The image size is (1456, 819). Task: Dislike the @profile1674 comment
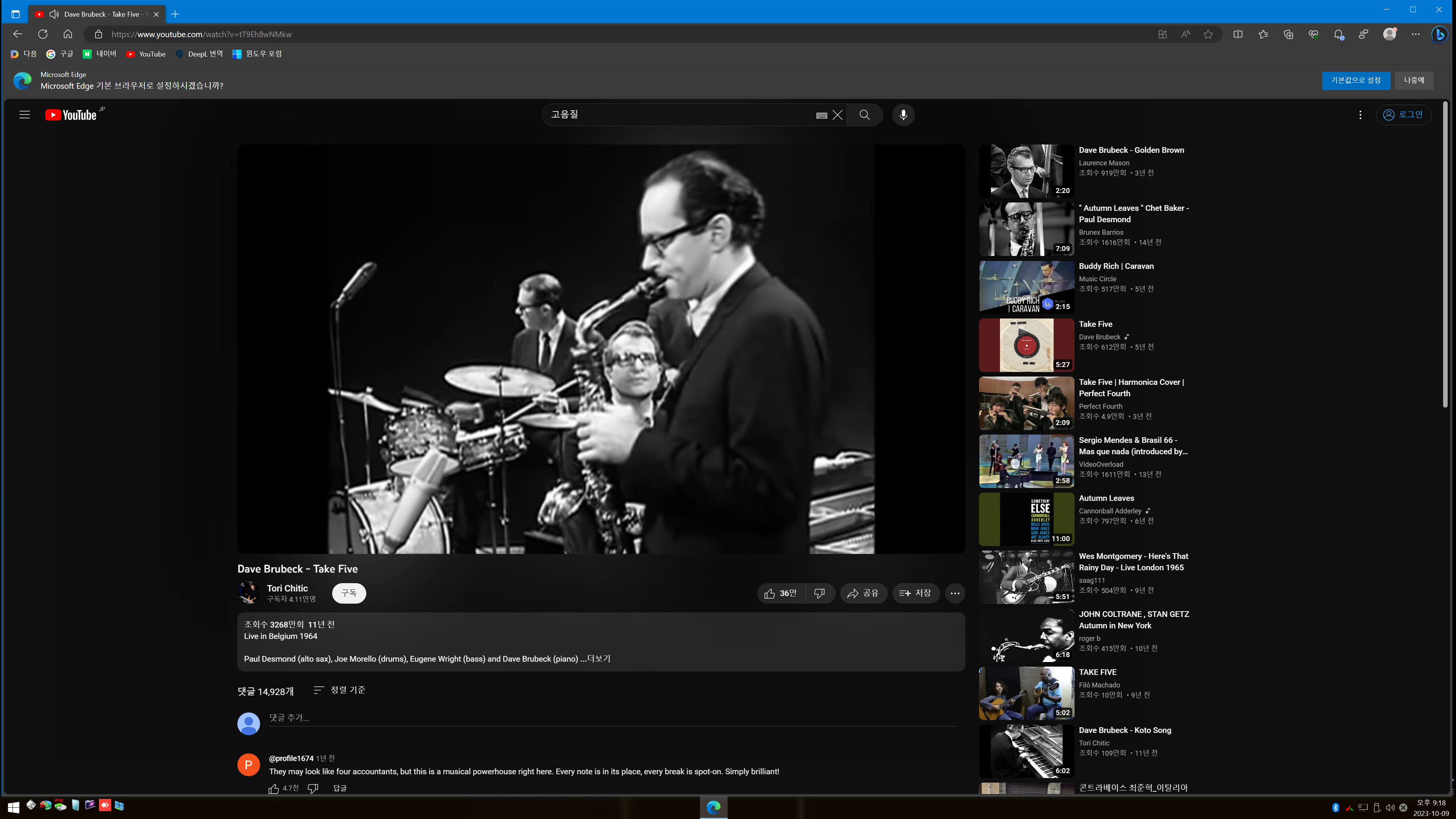[x=313, y=789]
